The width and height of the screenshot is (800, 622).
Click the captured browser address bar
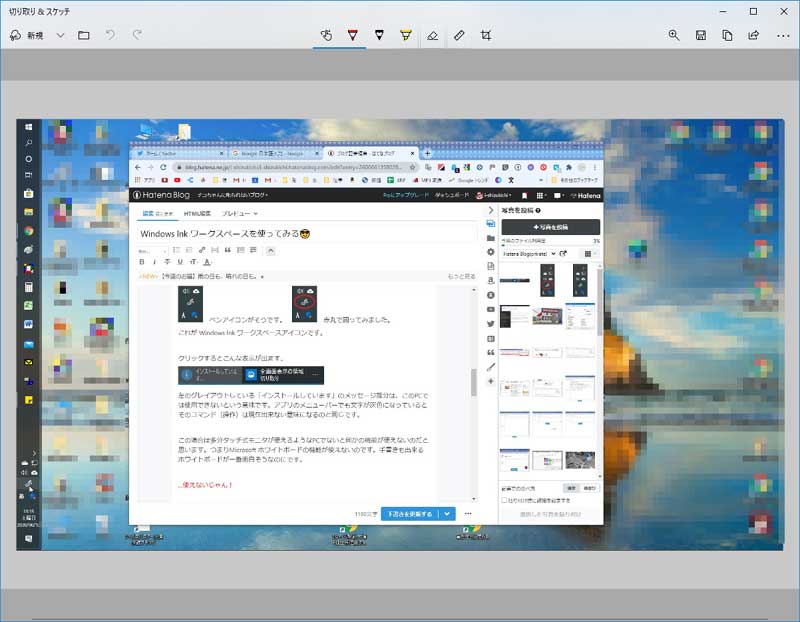pos(296,167)
